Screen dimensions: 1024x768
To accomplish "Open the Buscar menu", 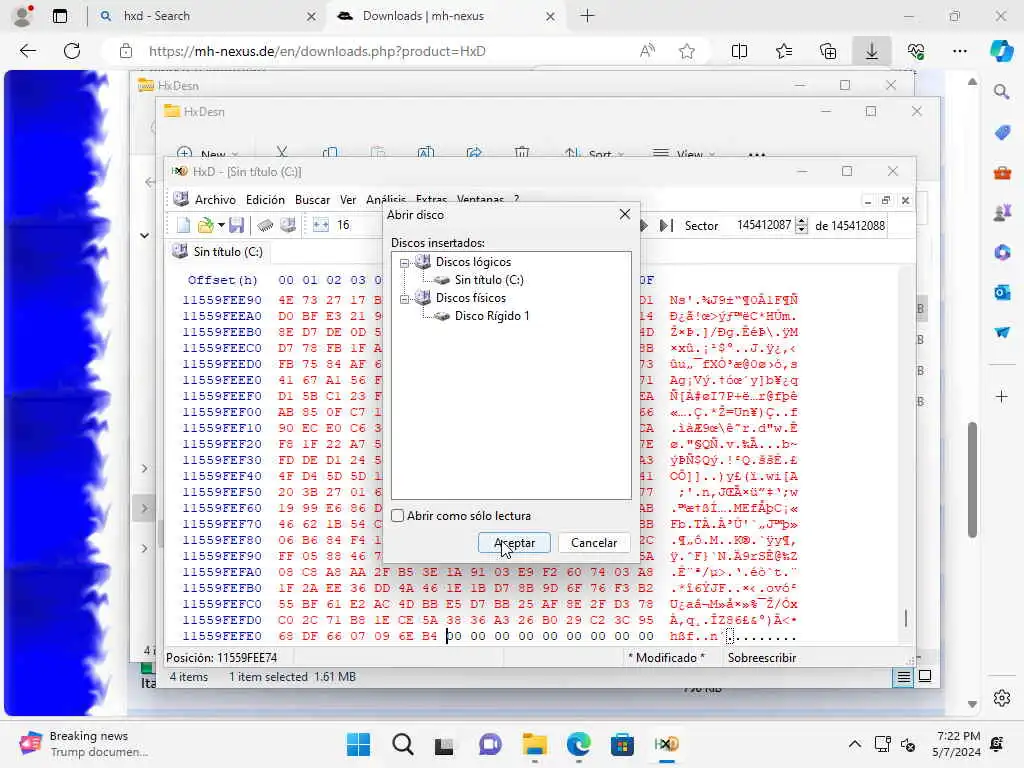I will point(312,200).
